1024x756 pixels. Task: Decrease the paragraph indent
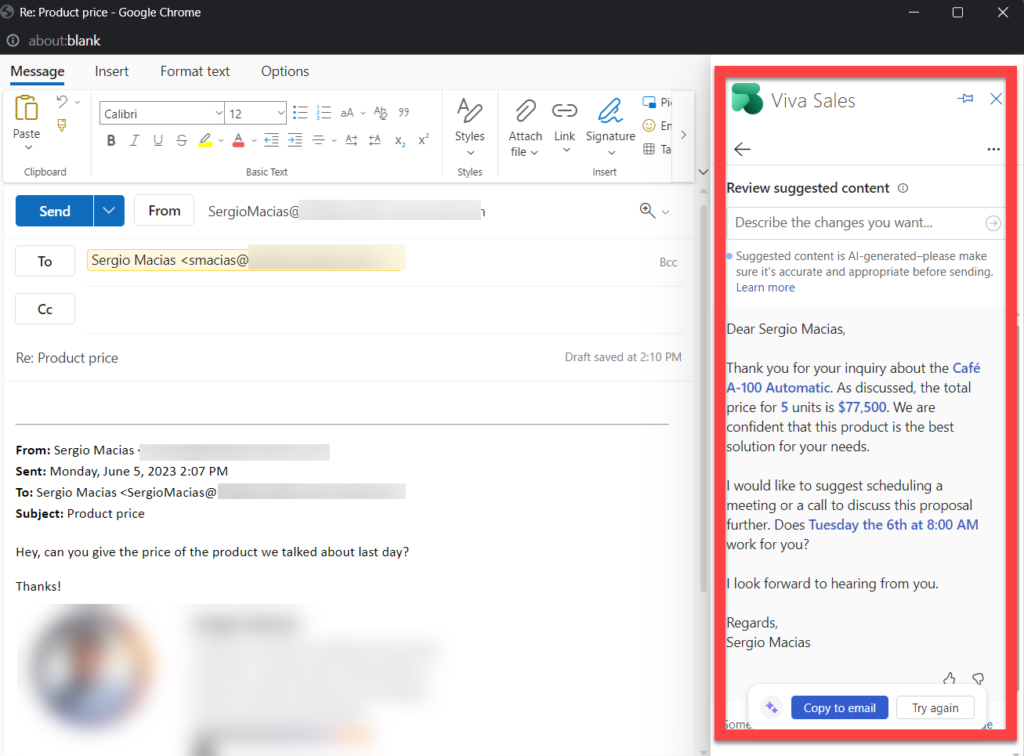click(271, 140)
